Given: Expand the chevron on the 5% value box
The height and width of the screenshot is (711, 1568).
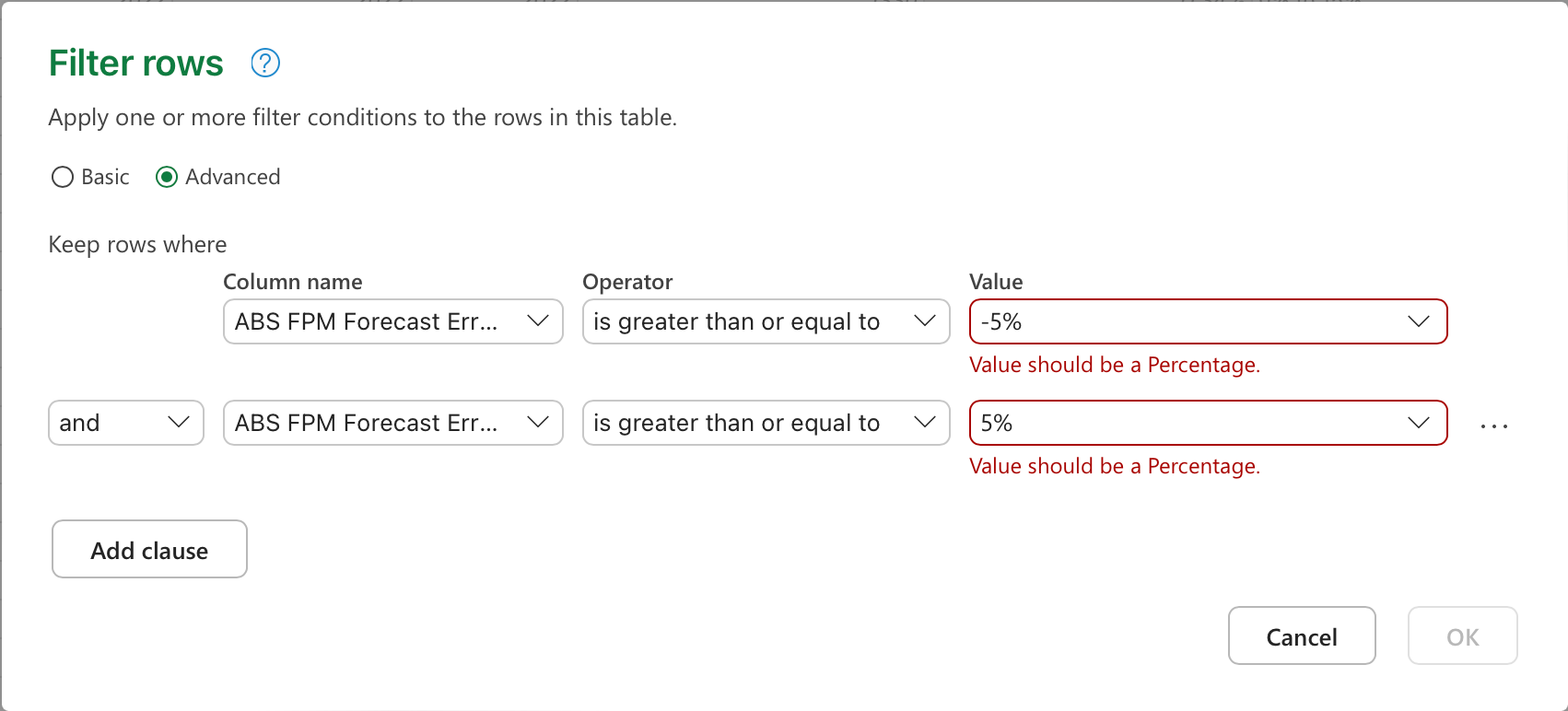Looking at the screenshot, I should 1421,423.
